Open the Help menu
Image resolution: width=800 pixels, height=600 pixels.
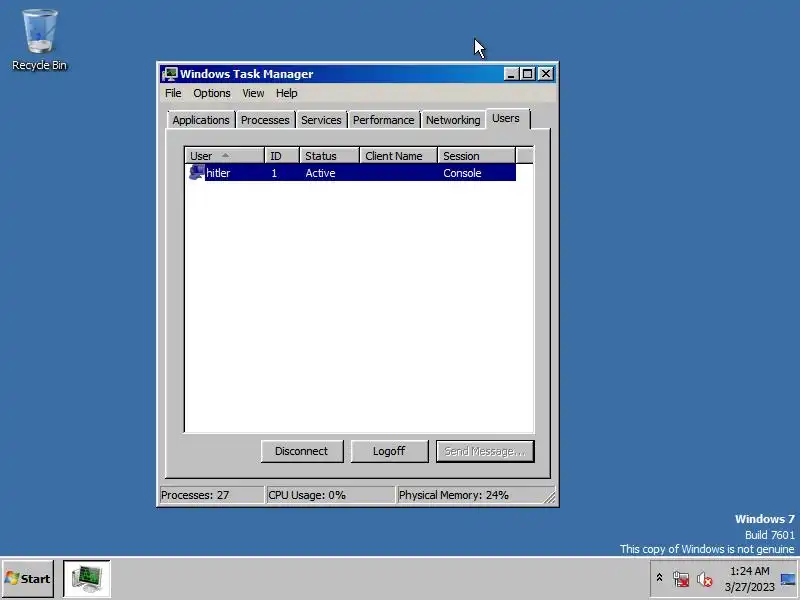(x=286, y=93)
